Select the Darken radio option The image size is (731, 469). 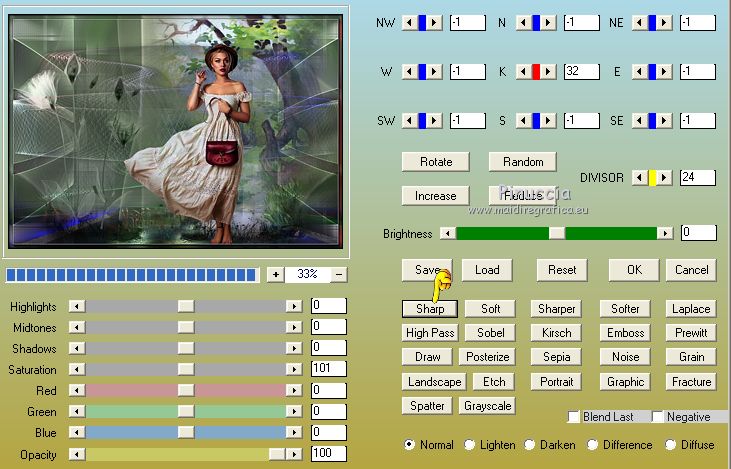click(x=530, y=445)
